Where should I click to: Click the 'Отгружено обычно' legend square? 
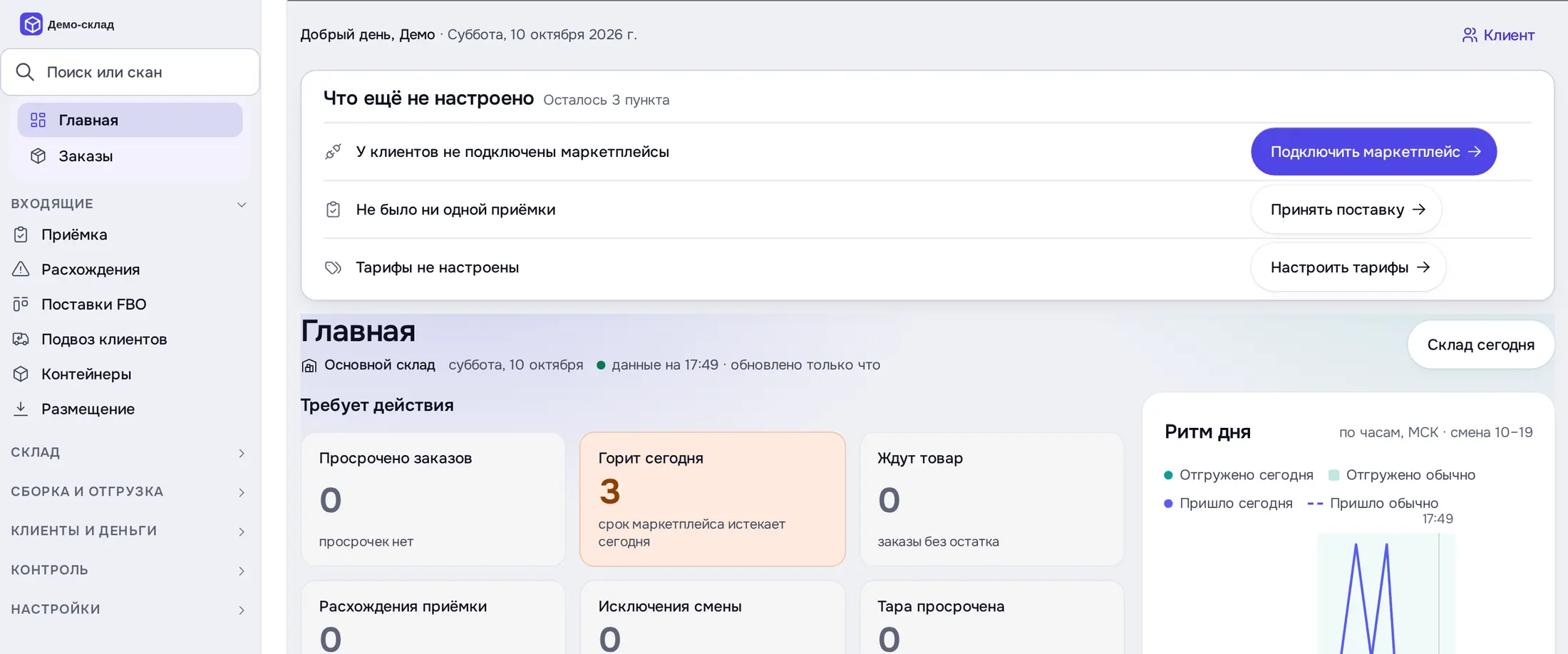(1334, 475)
